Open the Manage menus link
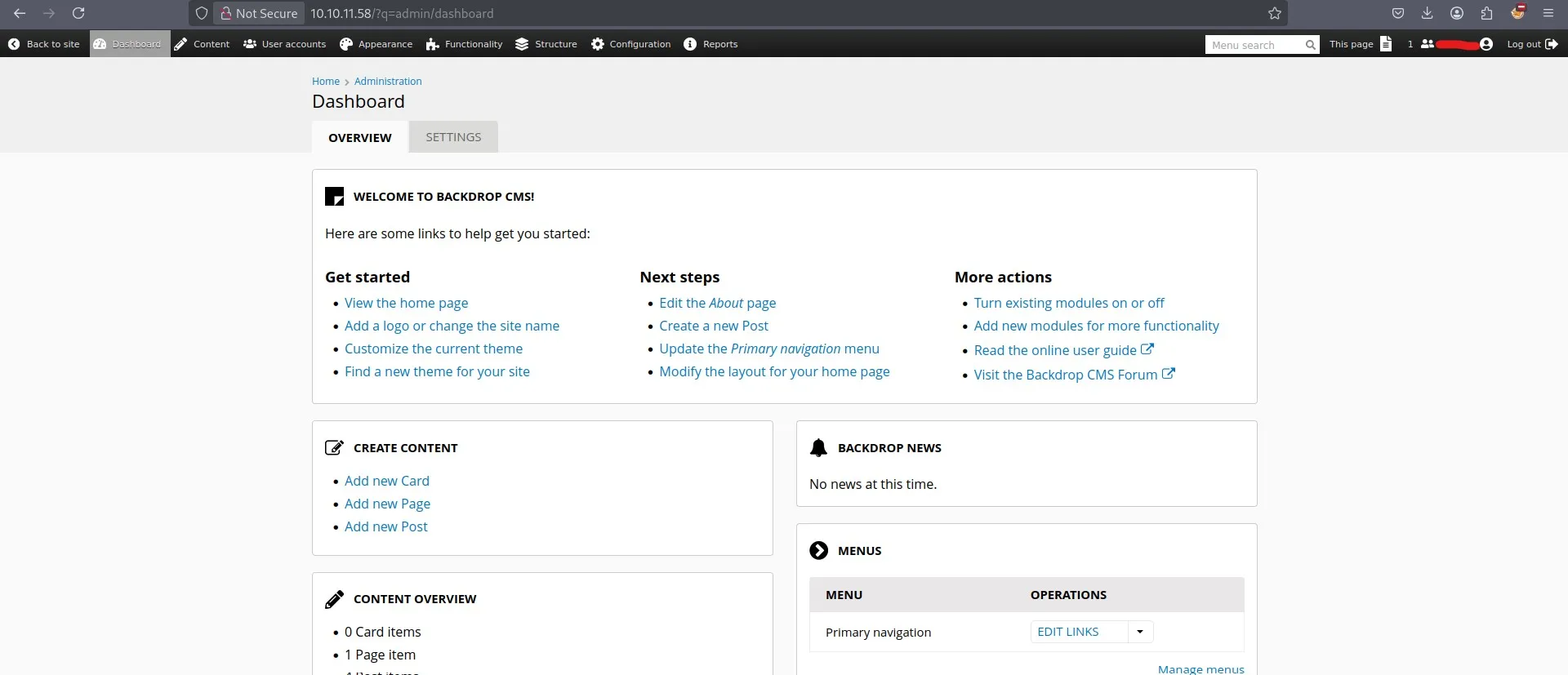The height and width of the screenshot is (675, 1568). coord(1201,668)
